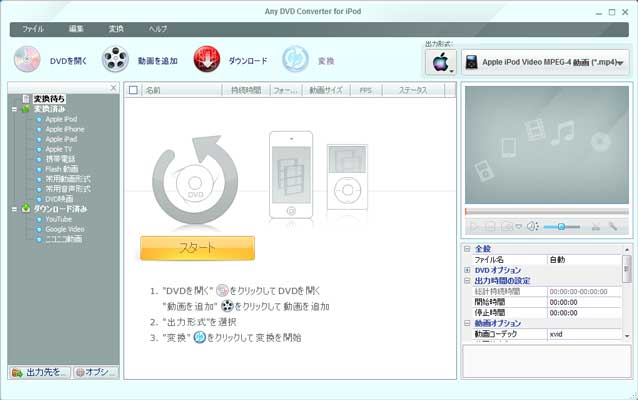Click the green 変換済み folder icon

26,109
